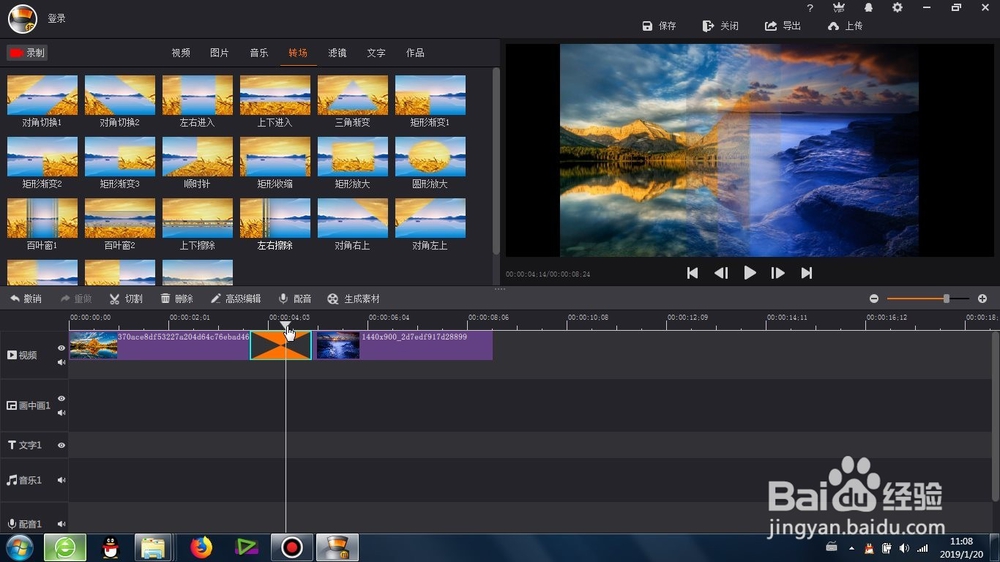1000x562 pixels.
Task: Click the 登录 login link
Action: click(x=57, y=18)
